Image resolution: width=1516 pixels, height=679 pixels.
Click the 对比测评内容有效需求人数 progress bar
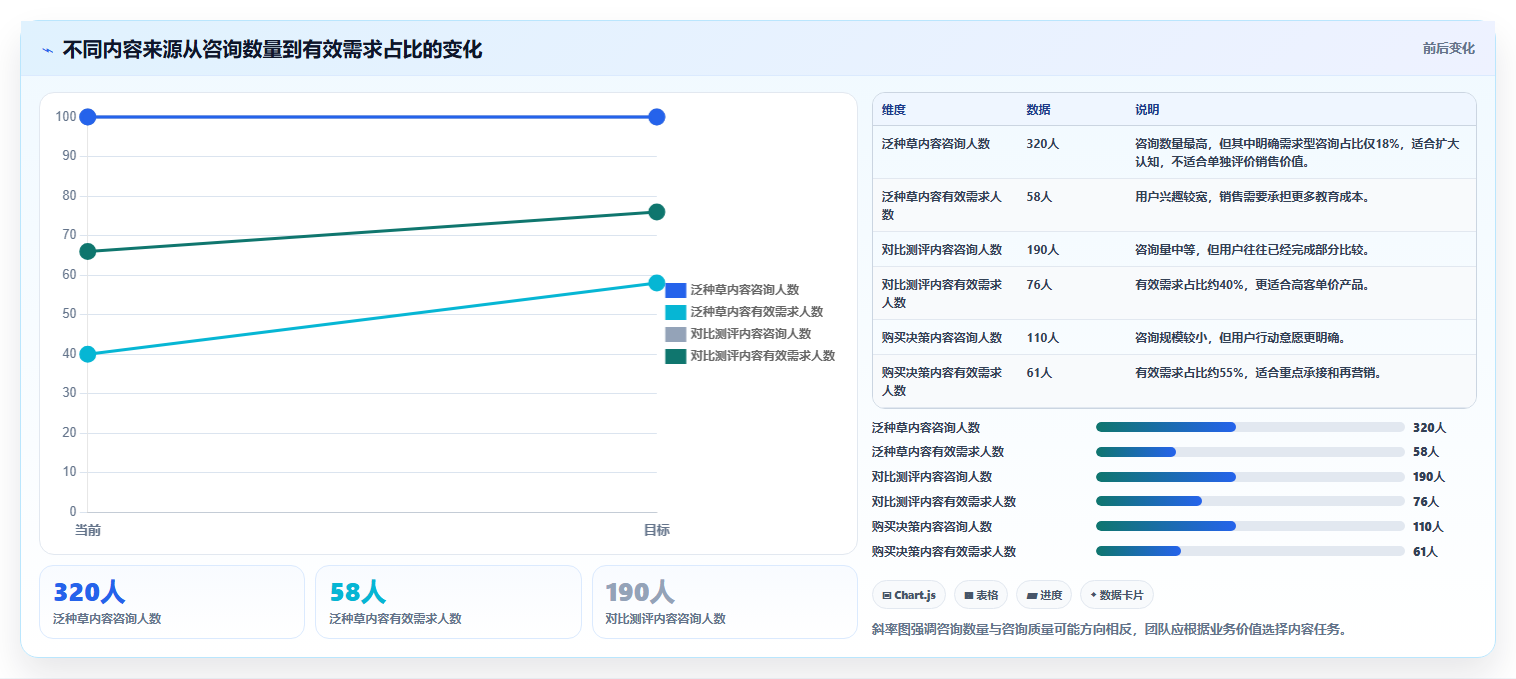tap(1250, 501)
